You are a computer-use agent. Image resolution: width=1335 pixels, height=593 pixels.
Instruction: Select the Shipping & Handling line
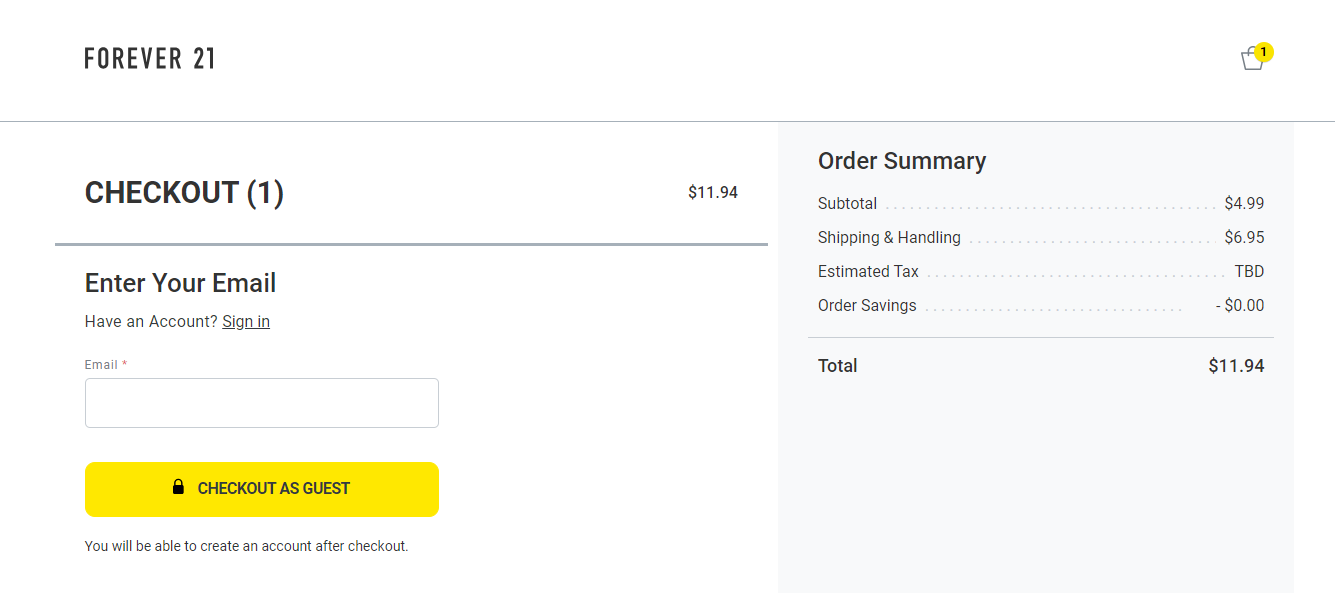pyautogui.click(x=889, y=237)
